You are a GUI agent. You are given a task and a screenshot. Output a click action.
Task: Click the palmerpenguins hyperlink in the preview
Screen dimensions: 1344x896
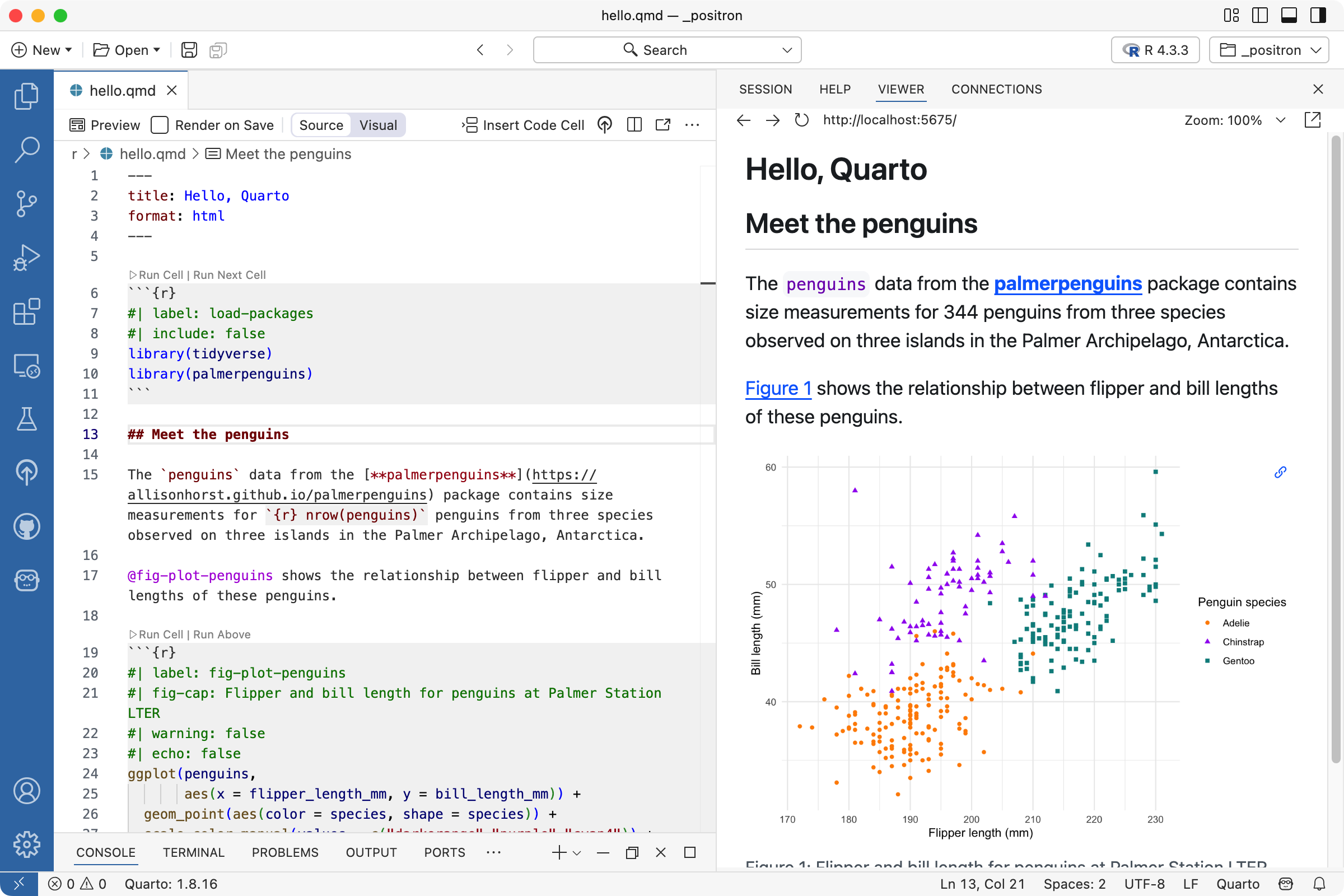pyautogui.click(x=1067, y=283)
